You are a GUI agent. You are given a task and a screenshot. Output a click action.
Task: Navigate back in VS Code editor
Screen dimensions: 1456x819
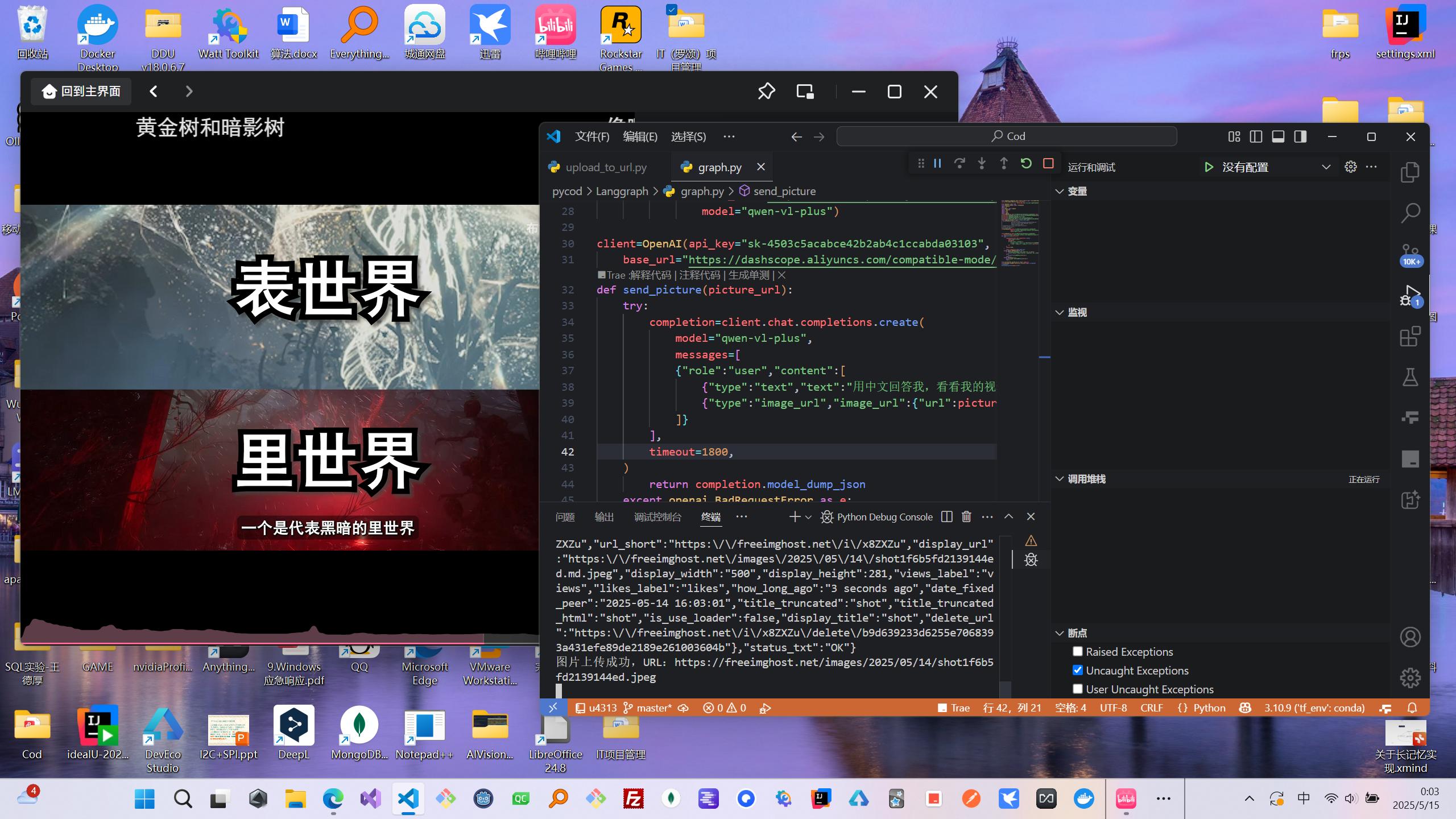[796, 136]
